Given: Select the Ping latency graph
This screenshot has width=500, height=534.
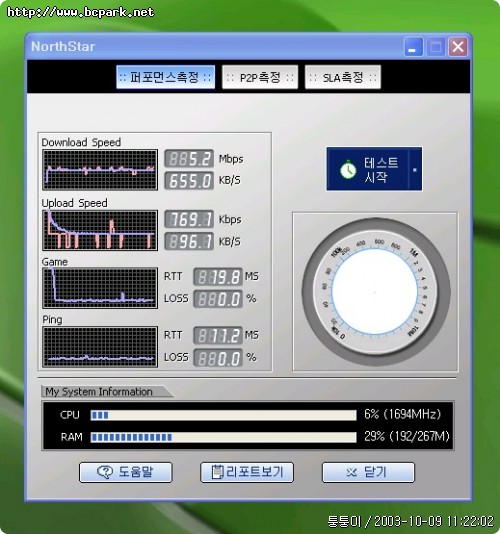Looking at the screenshot, I should pyautogui.click(x=100, y=347).
